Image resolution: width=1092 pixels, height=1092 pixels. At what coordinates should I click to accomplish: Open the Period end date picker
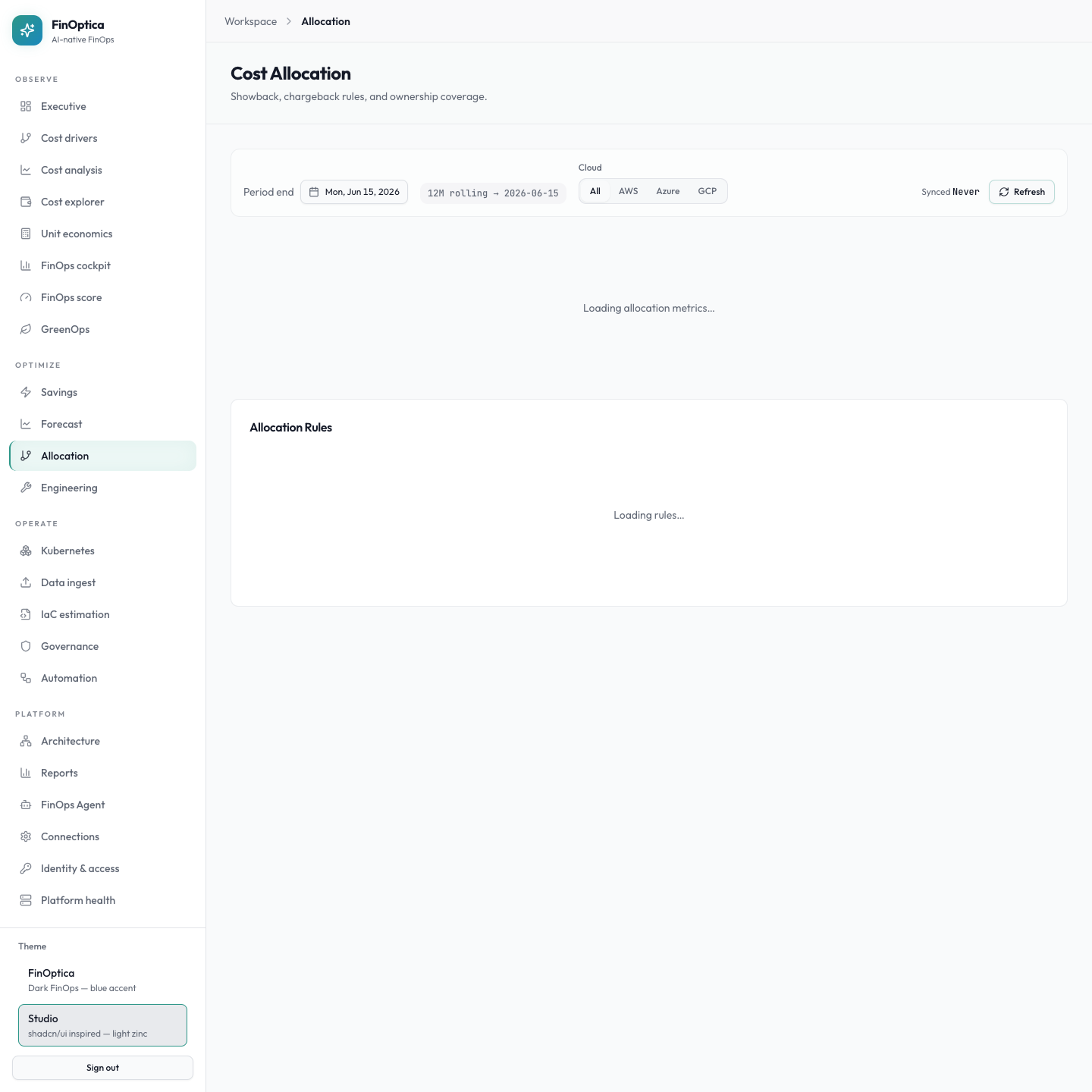[x=354, y=192]
